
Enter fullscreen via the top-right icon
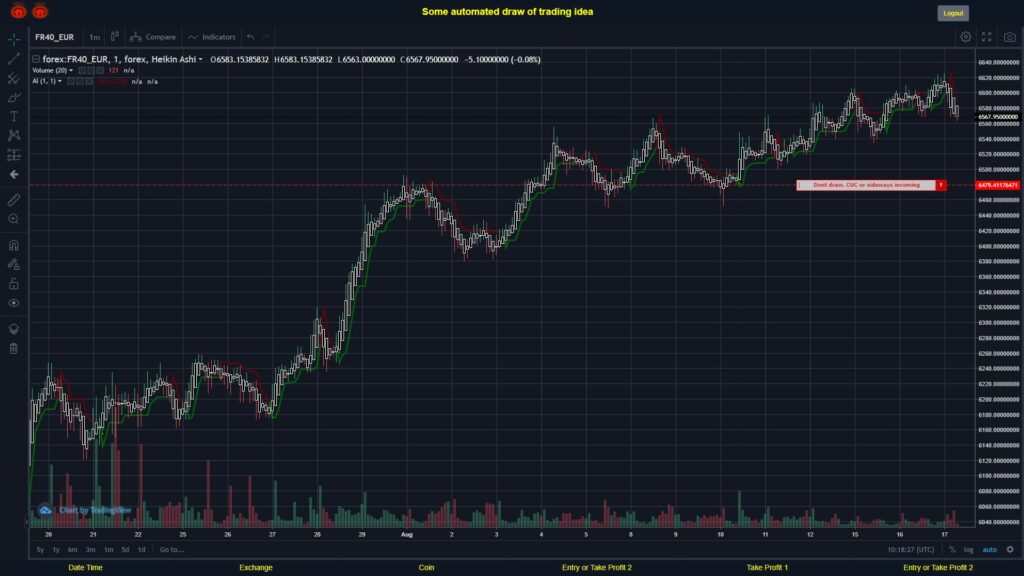[985, 36]
